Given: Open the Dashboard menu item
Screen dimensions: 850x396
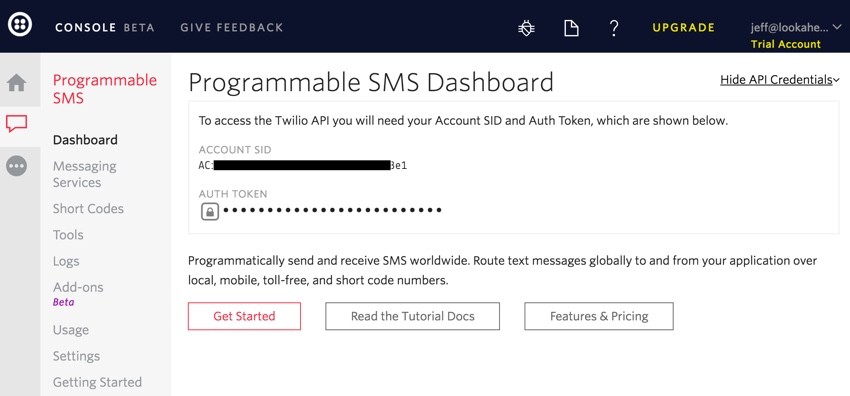Looking at the screenshot, I should [85, 140].
